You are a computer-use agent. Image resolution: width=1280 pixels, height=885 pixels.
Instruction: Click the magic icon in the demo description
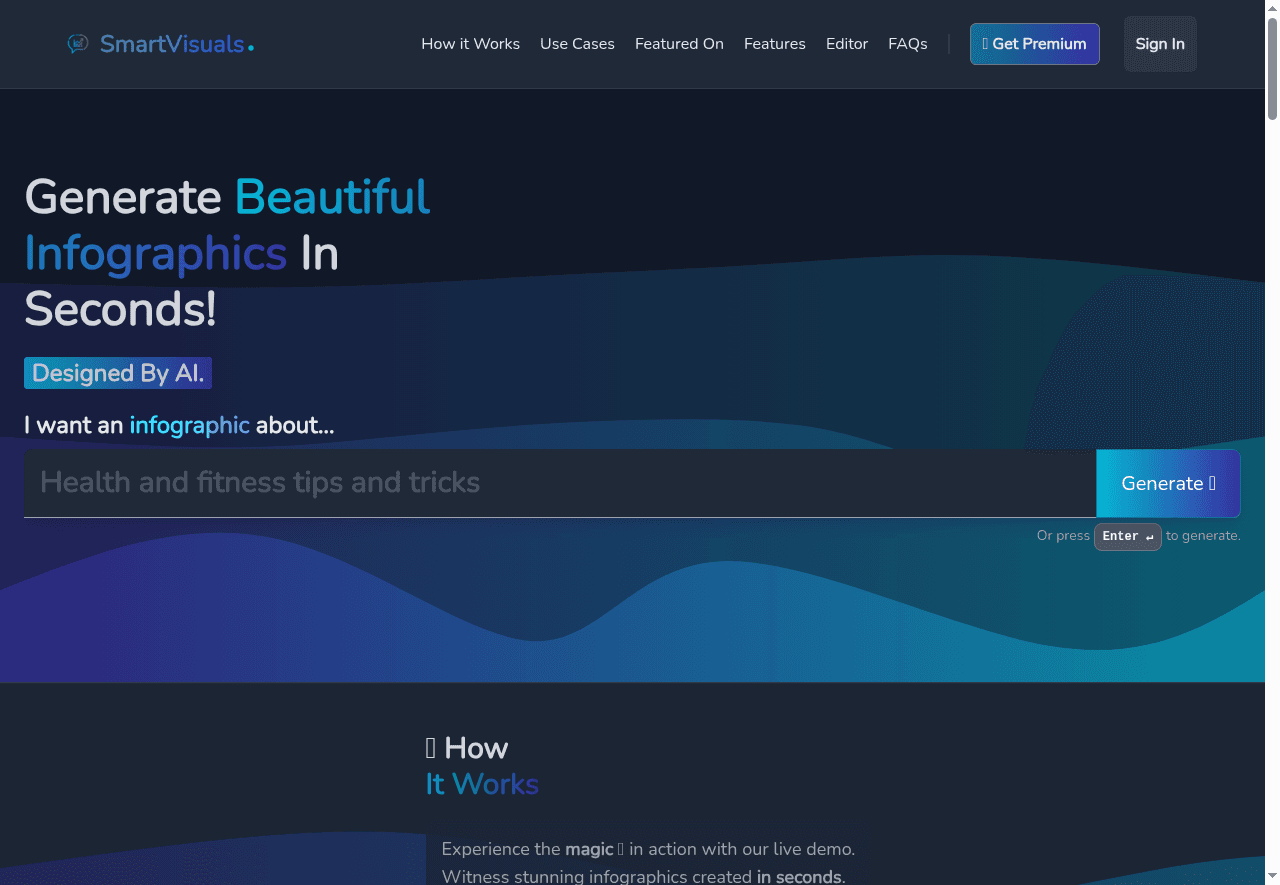(x=621, y=849)
